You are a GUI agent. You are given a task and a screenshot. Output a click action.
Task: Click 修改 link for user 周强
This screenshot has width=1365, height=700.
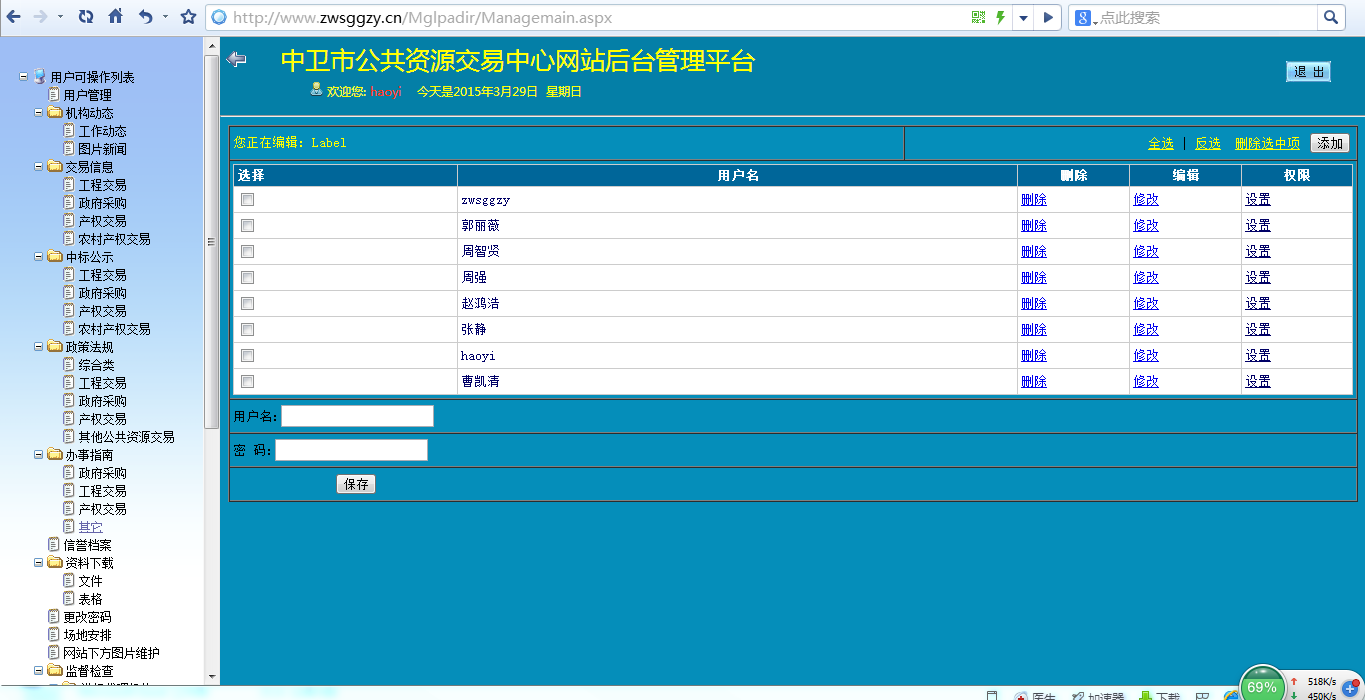[x=1146, y=277]
